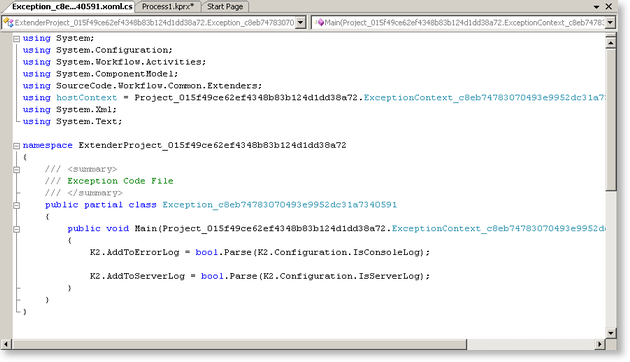Click the 'using System.Configuration;' line
This screenshot has height=362, width=630.
tap(98, 50)
